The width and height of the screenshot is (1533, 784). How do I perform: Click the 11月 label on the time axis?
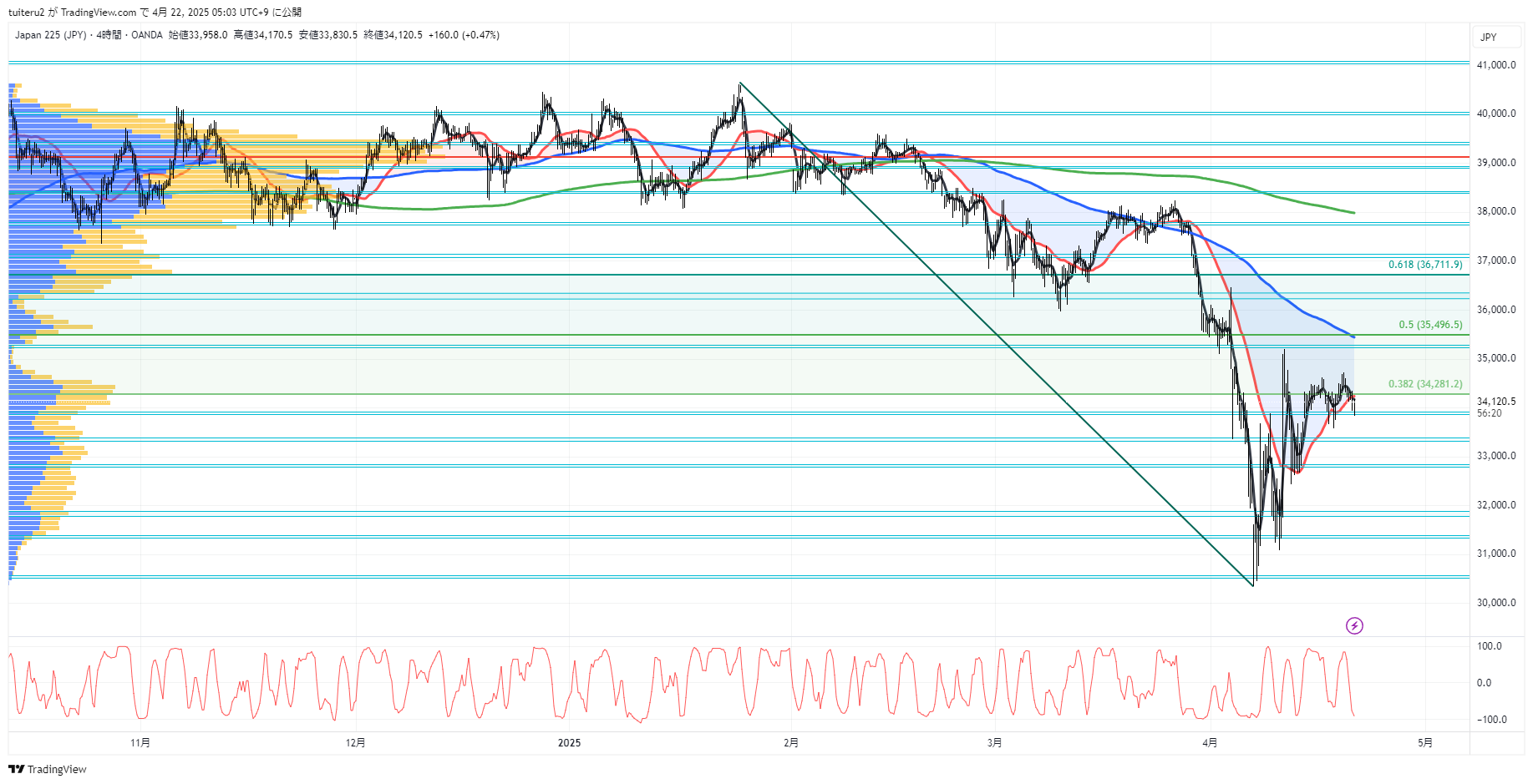click(x=140, y=742)
